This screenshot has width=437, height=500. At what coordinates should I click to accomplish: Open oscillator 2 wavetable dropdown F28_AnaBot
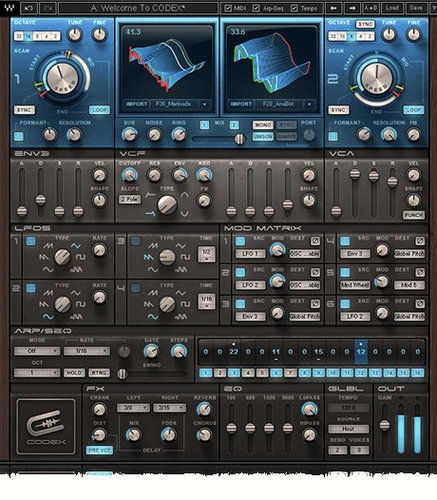coord(285,104)
